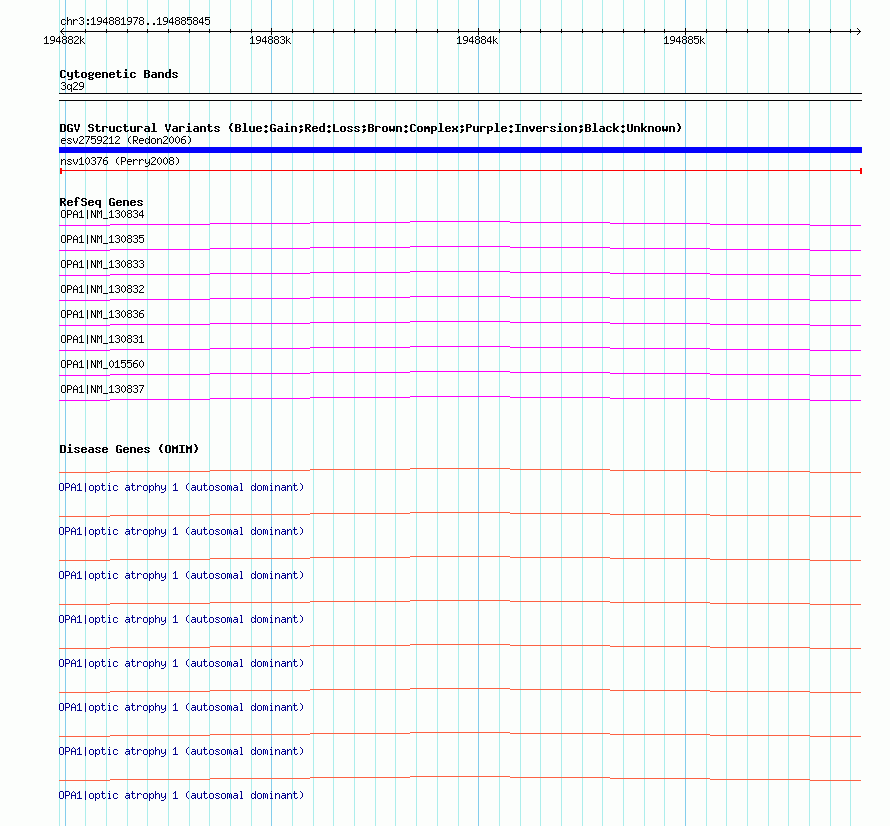
Task: Click the magenta line under OPA1|NM_130837
Action: pyautogui.click(x=460, y=397)
